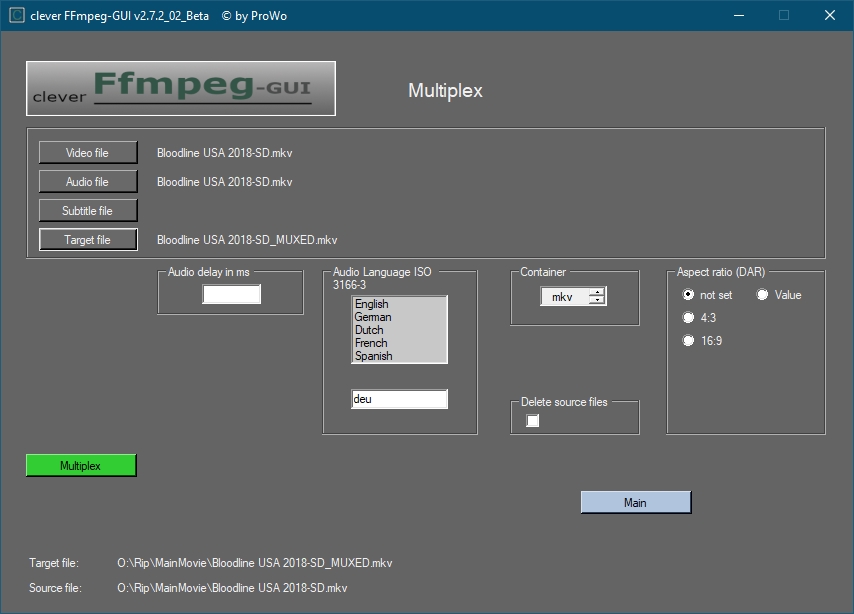Click the Source file path at bottom
Image resolution: width=854 pixels, height=614 pixels.
tap(232, 588)
